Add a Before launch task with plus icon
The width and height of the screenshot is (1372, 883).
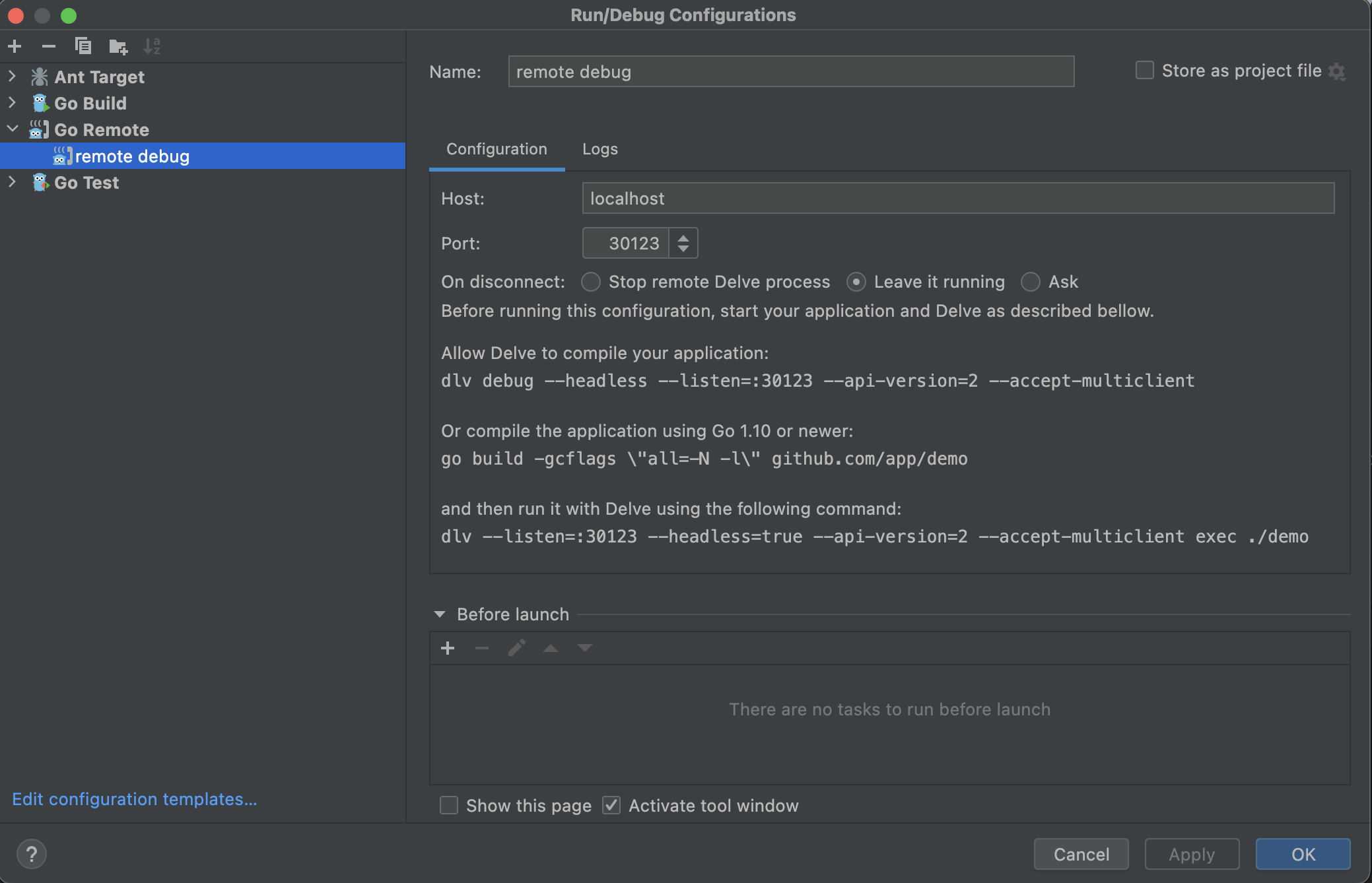click(x=448, y=648)
